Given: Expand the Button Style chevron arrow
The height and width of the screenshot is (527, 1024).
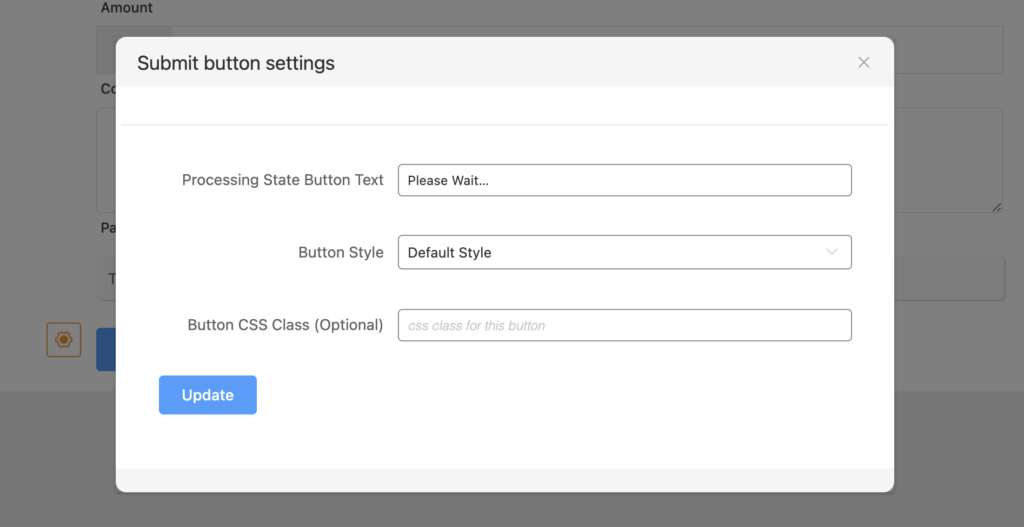Looking at the screenshot, I should (x=832, y=252).
